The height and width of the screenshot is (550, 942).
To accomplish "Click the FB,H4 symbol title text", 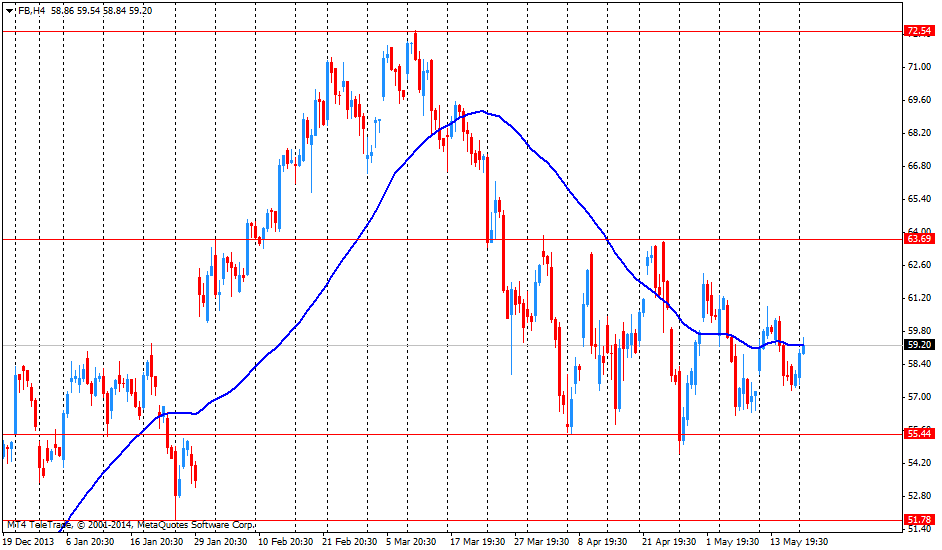I will [32, 9].
